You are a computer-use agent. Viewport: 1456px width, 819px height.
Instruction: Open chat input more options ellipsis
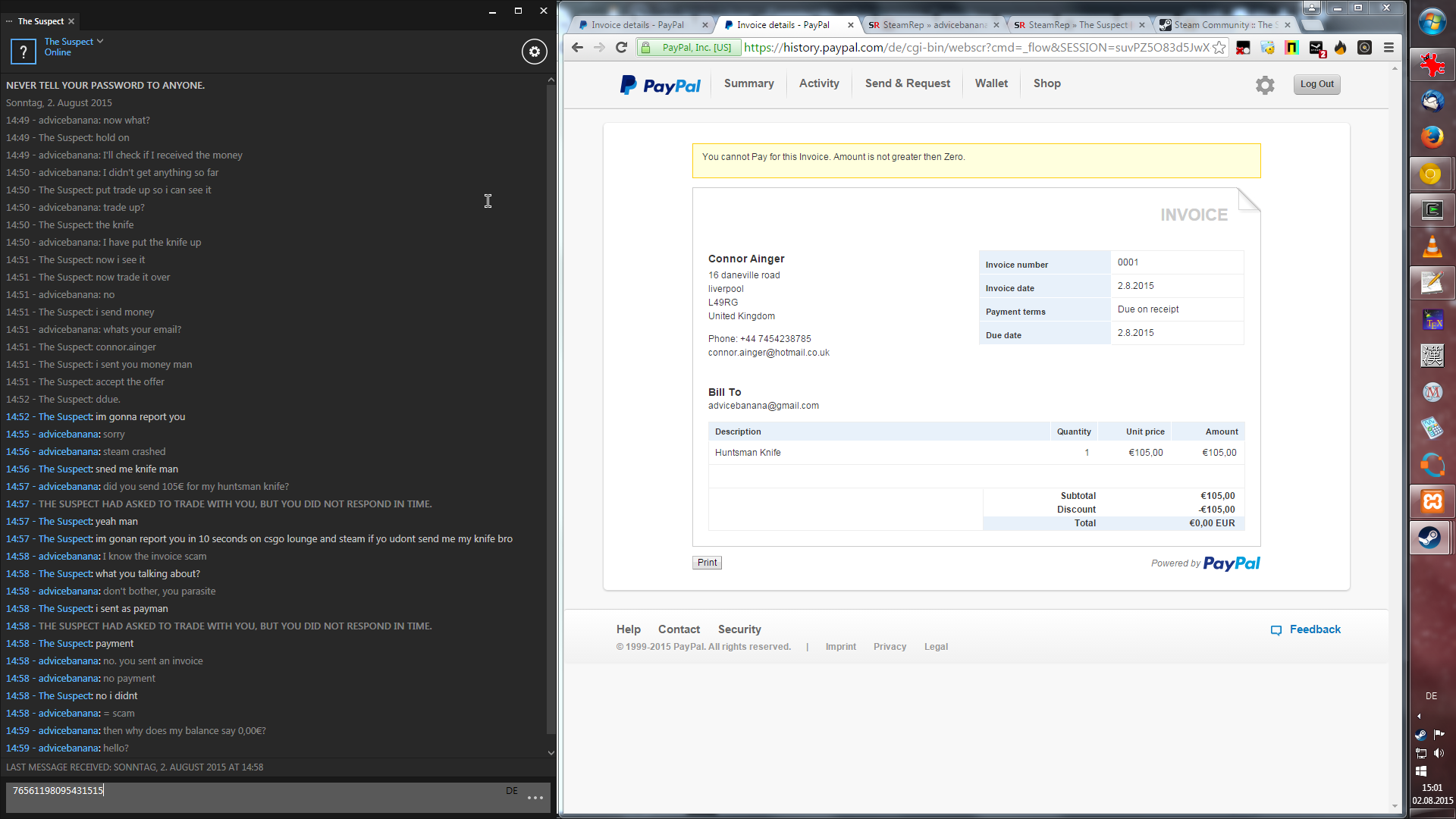(535, 798)
